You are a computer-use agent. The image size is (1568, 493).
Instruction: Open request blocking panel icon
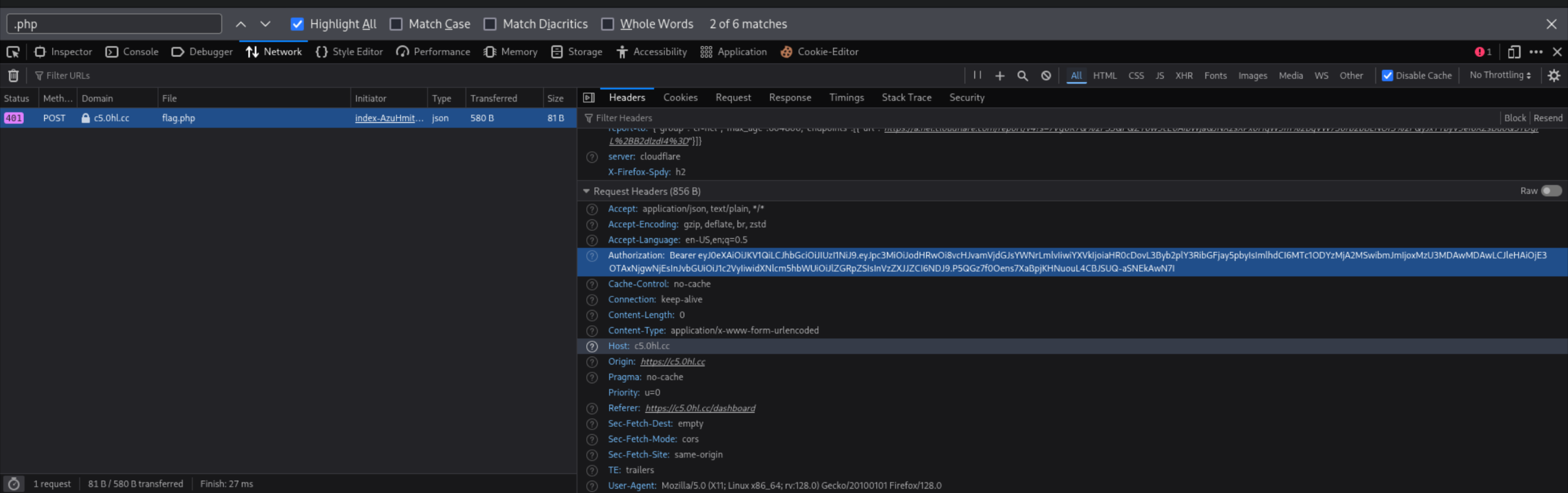pos(1046,75)
